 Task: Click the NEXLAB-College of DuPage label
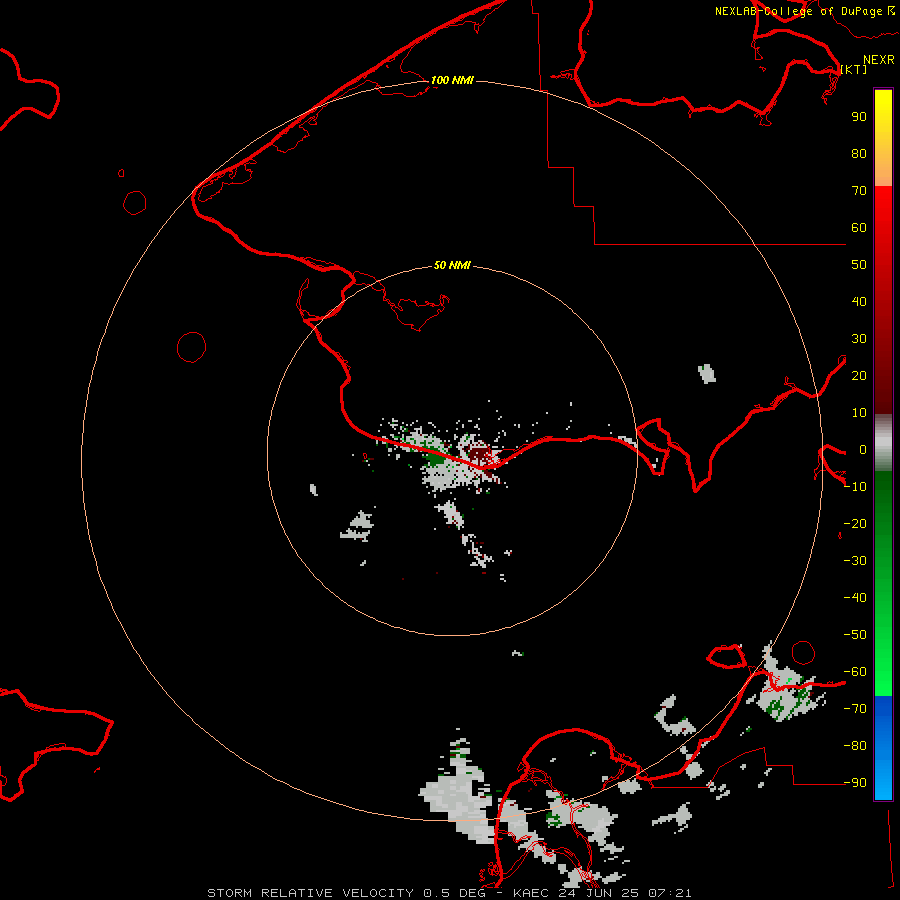coord(798,11)
